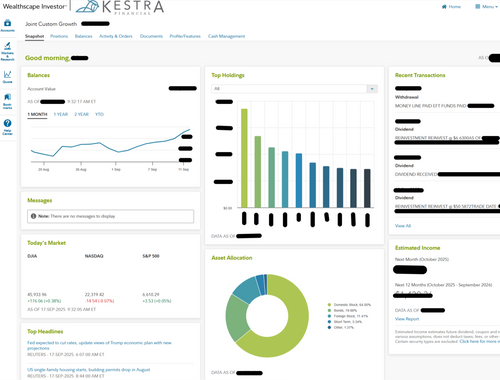Screen dimensions: 500x380
Task: Click the S&P 500 index label
Action: point(151,256)
